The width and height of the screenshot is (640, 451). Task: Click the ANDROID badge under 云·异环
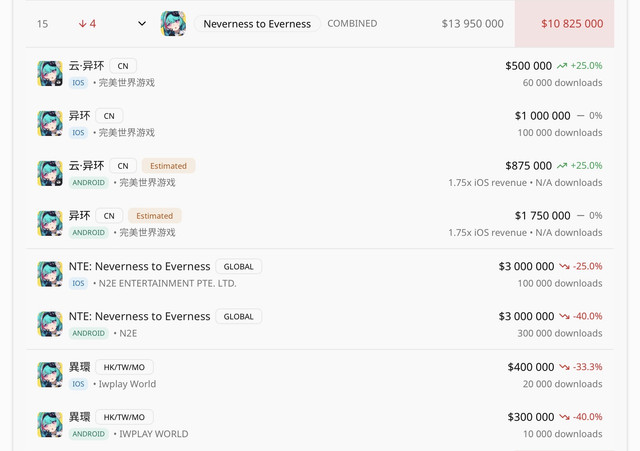pos(89,182)
